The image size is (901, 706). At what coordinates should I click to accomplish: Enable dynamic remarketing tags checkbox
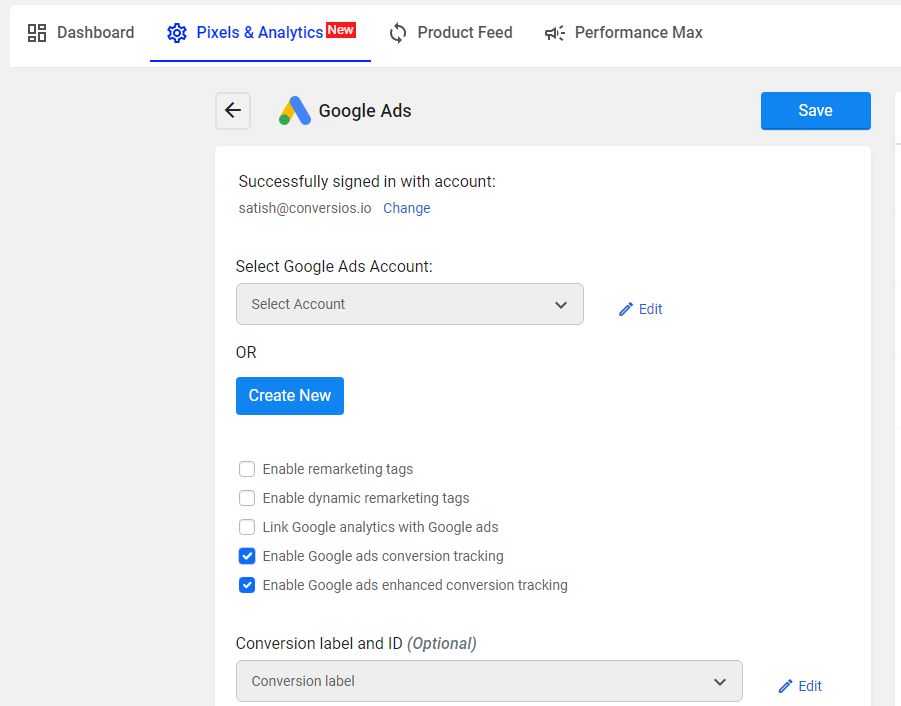coord(247,497)
